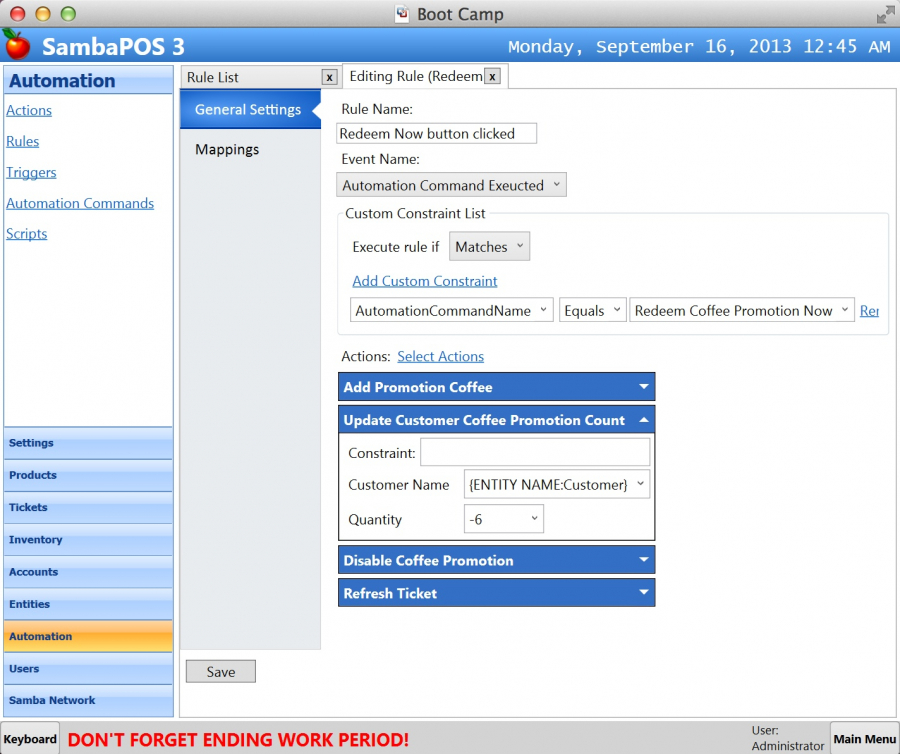
Task: Collapse Update Customer Coffee Promotion Count action
Action: (644, 420)
